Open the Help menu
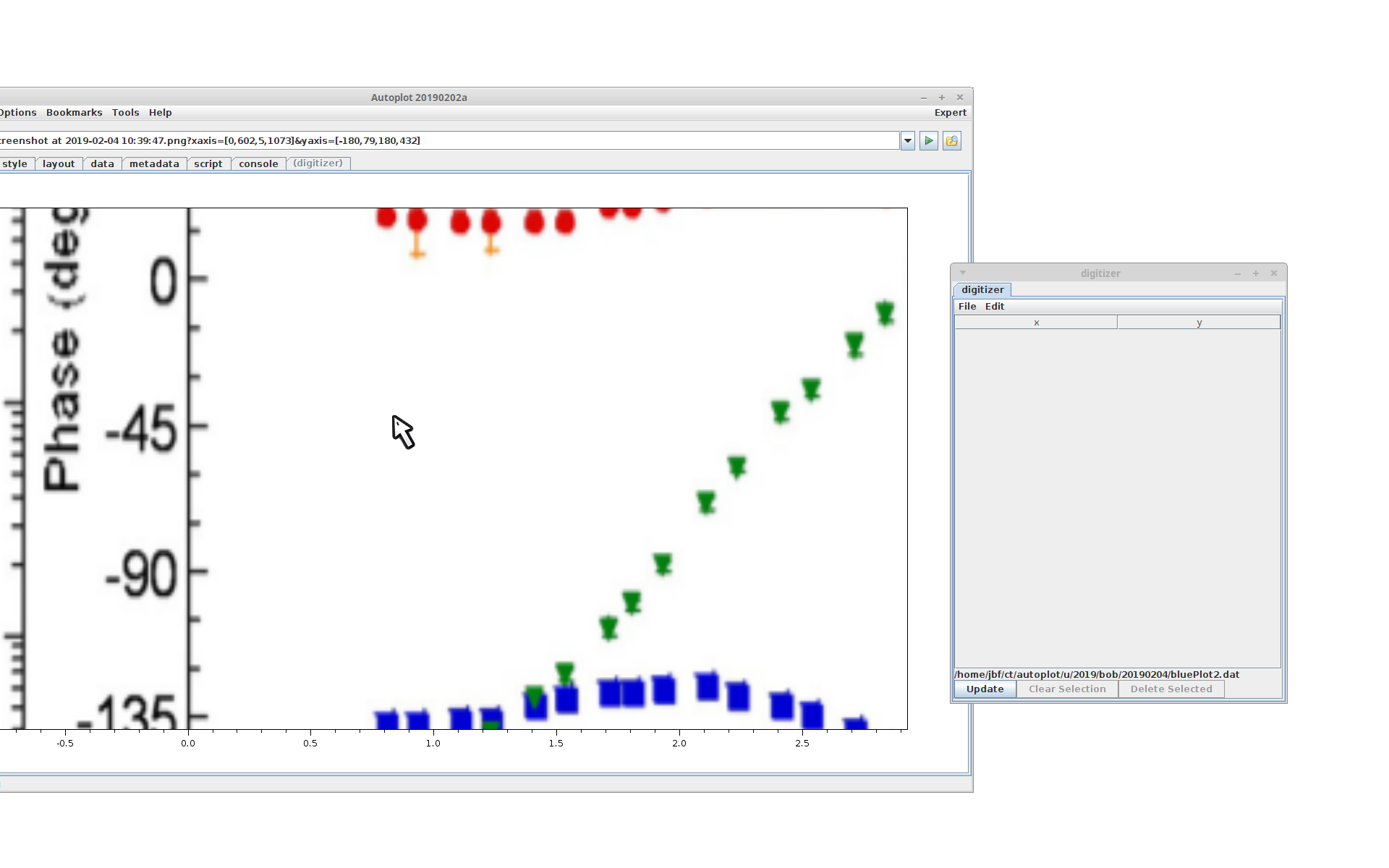Image resolution: width=1389 pixels, height=868 pixels. [160, 113]
